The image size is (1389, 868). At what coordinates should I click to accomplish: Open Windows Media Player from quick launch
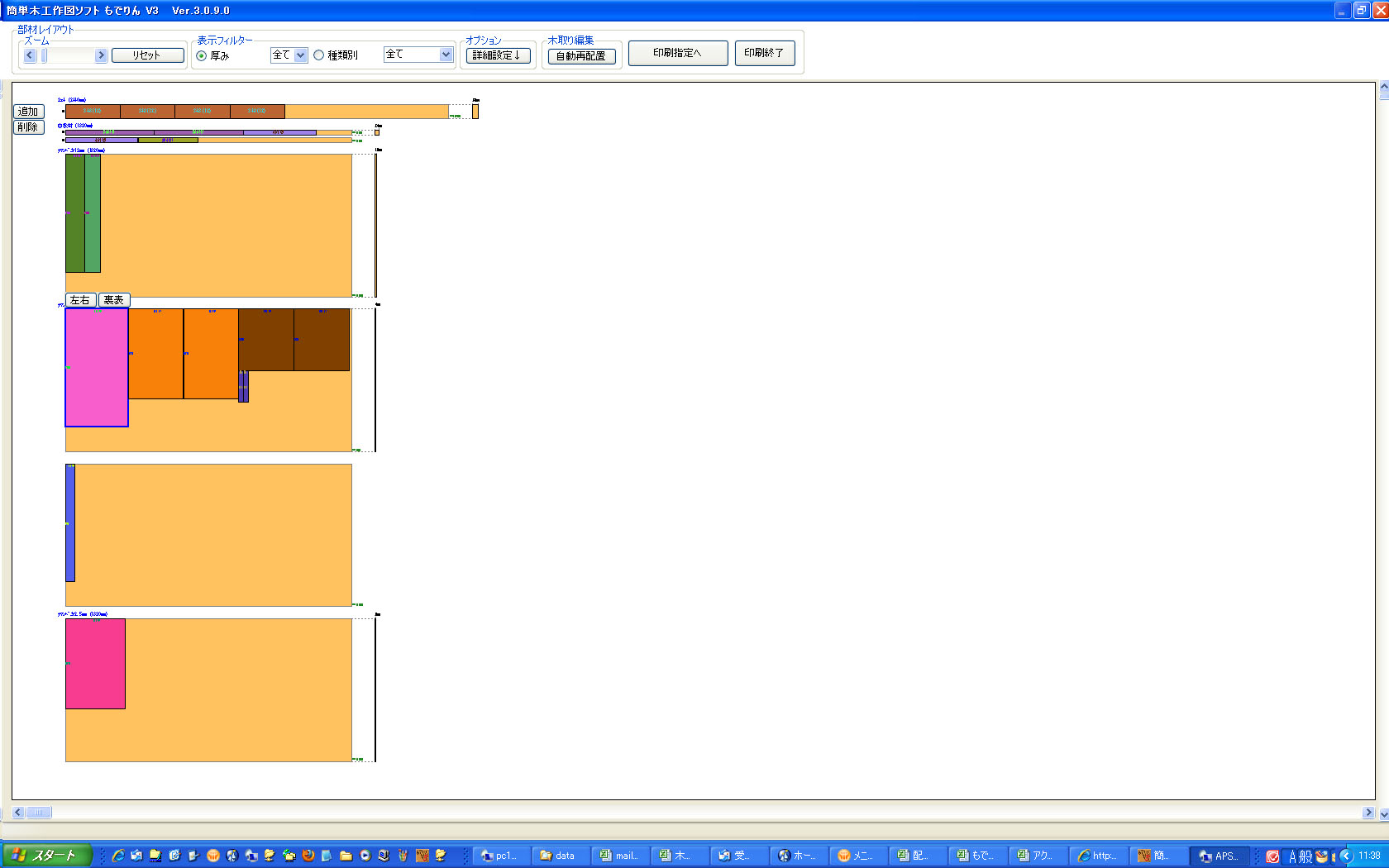(x=365, y=856)
